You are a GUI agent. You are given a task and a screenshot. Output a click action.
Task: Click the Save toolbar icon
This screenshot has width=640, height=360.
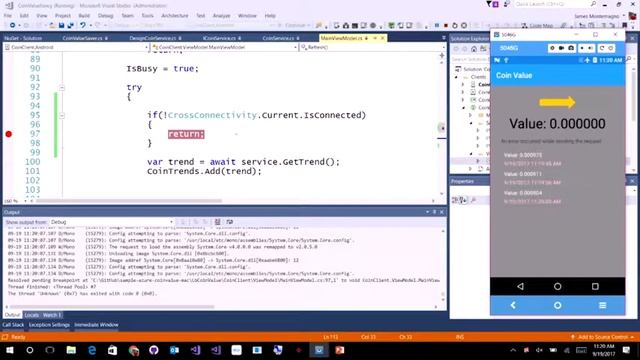[x=61, y=25]
